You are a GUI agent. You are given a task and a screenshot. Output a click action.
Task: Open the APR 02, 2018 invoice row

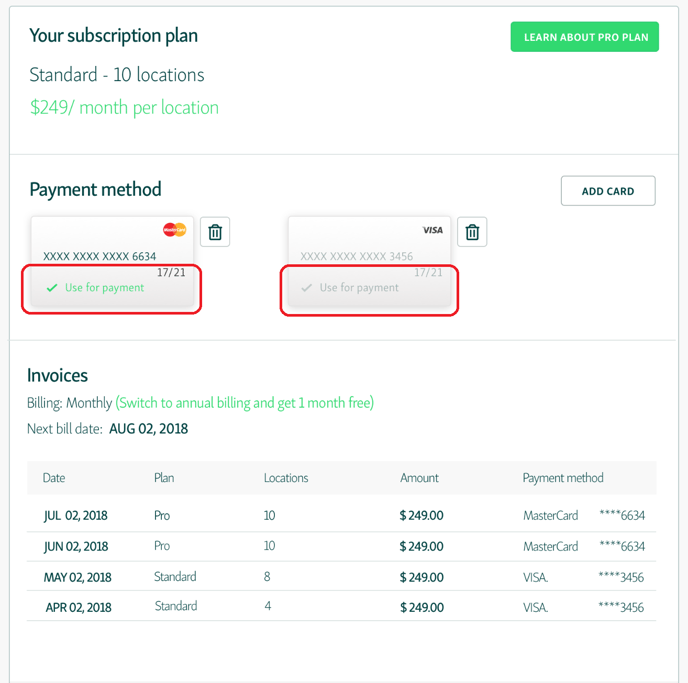pyautogui.click(x=341, y=607)
